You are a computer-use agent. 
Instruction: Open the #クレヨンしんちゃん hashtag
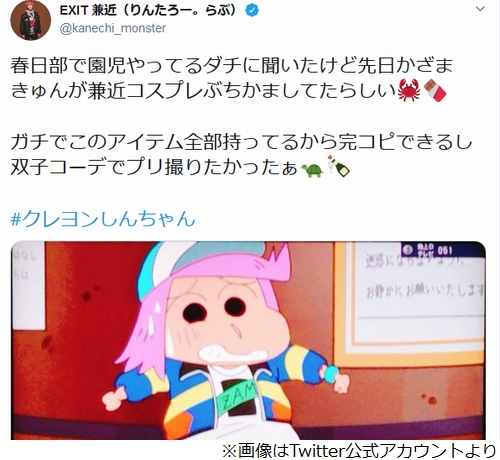[103, 219]
